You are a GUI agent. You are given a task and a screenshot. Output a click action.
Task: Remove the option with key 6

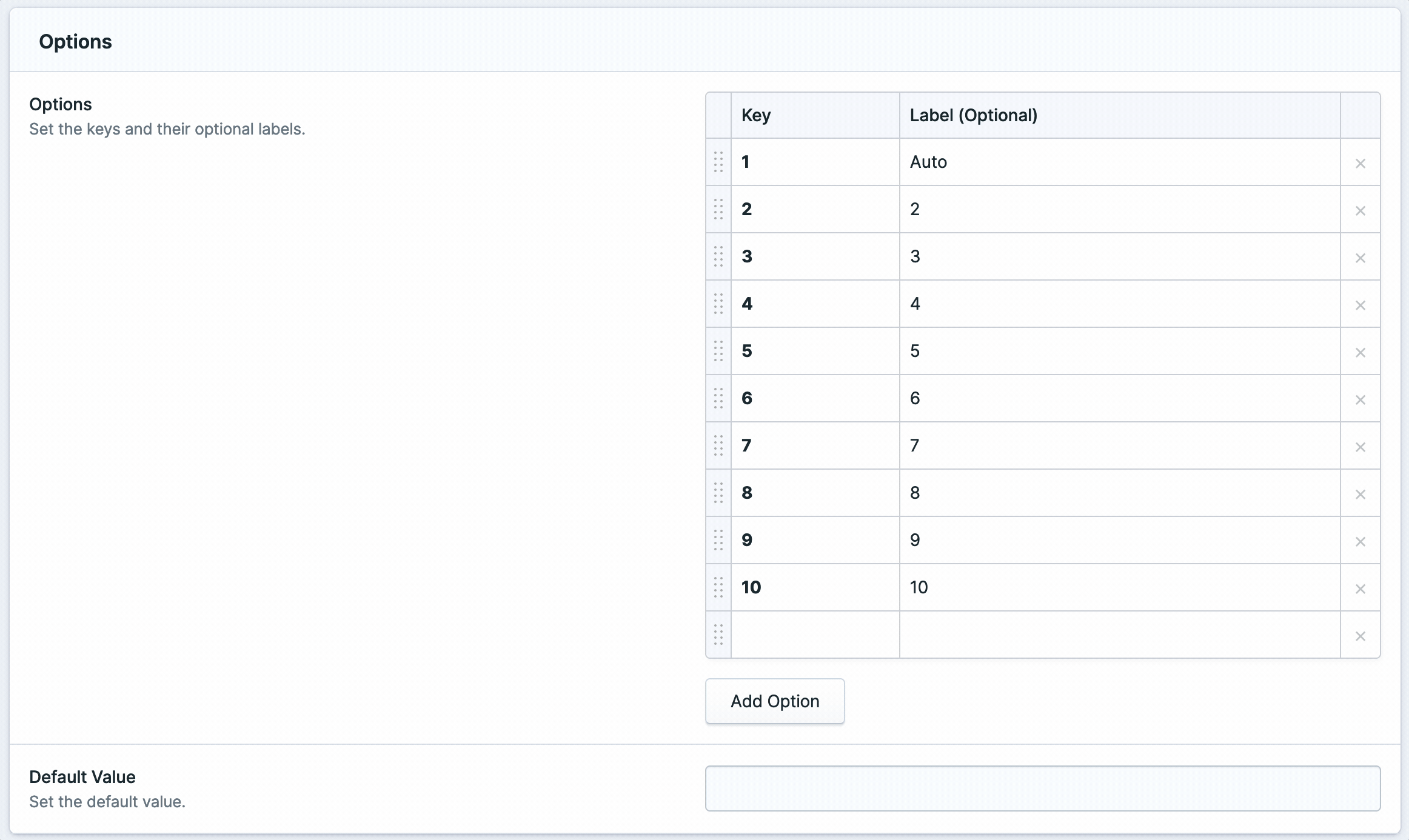(x=1360, y=399)
